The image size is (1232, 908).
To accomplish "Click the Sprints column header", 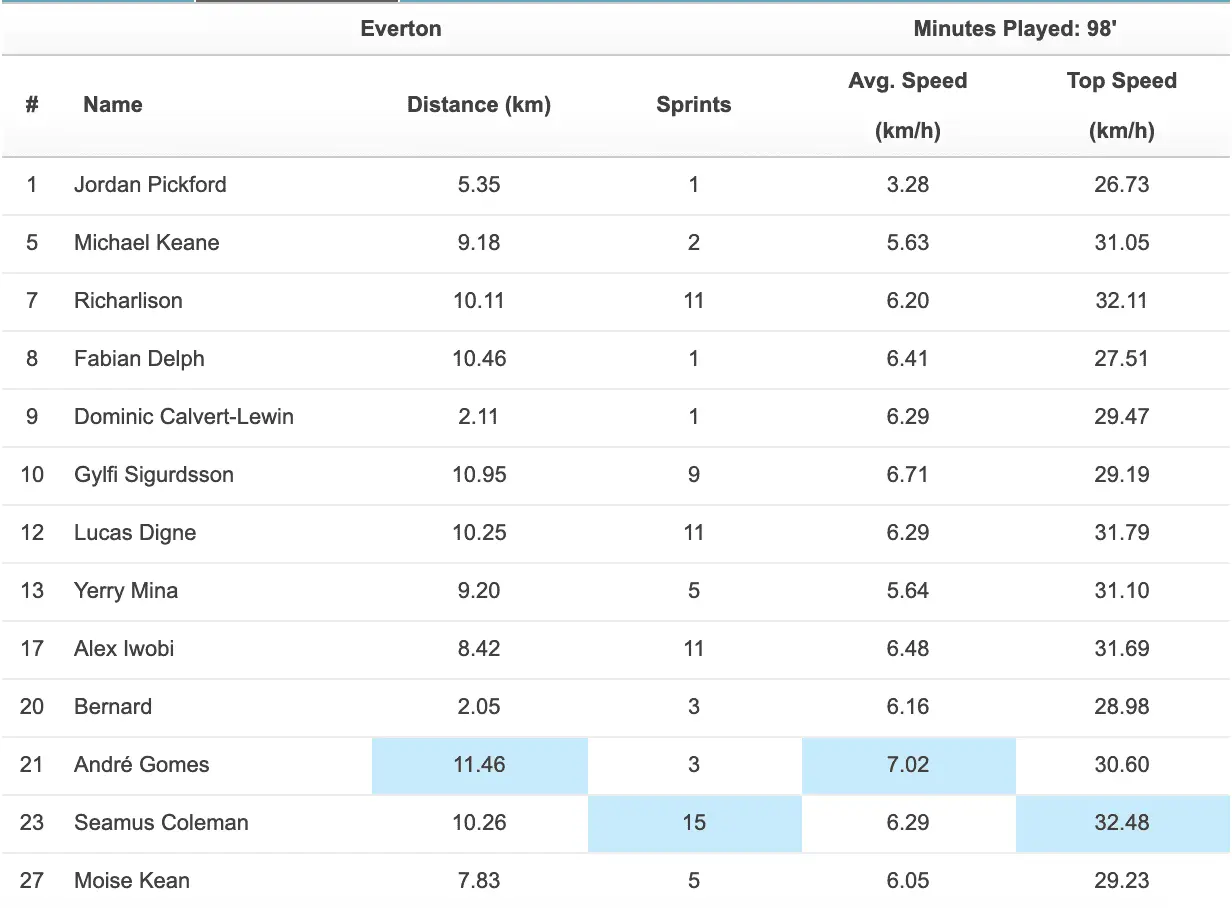I will [x=693, y=105].
